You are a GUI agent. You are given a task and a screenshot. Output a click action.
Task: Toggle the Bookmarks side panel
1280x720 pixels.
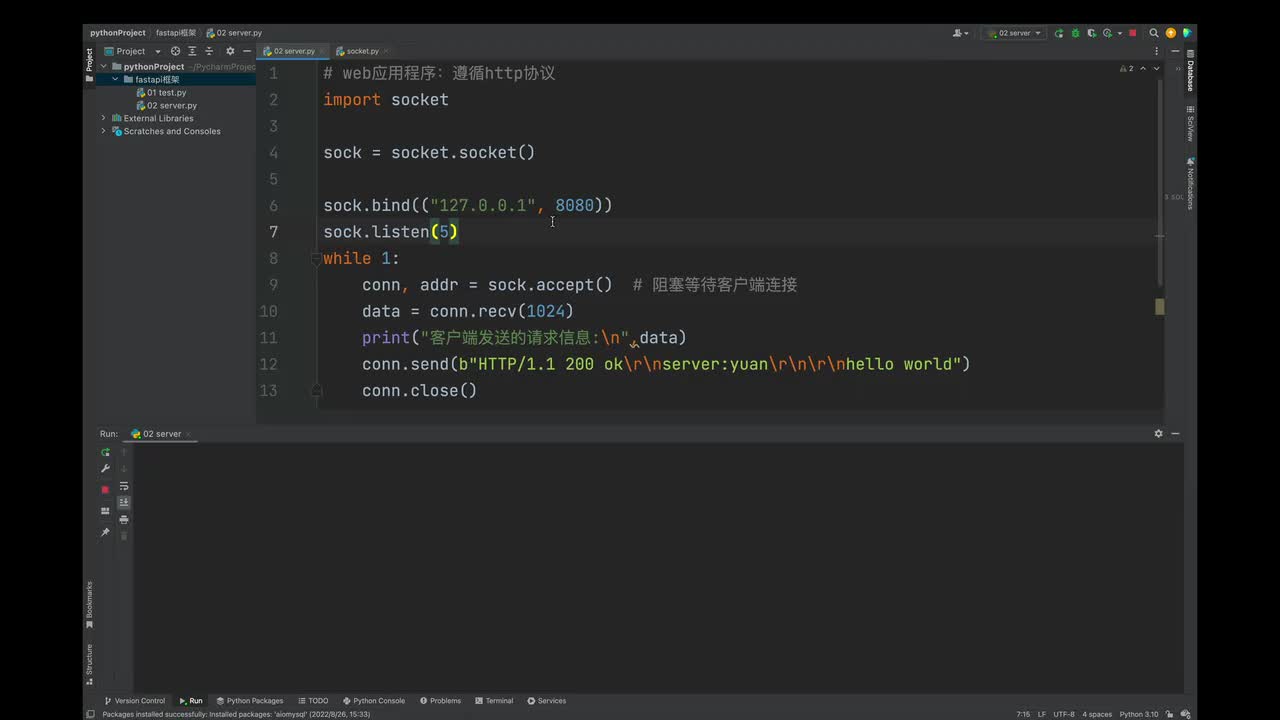coord(89,604)
